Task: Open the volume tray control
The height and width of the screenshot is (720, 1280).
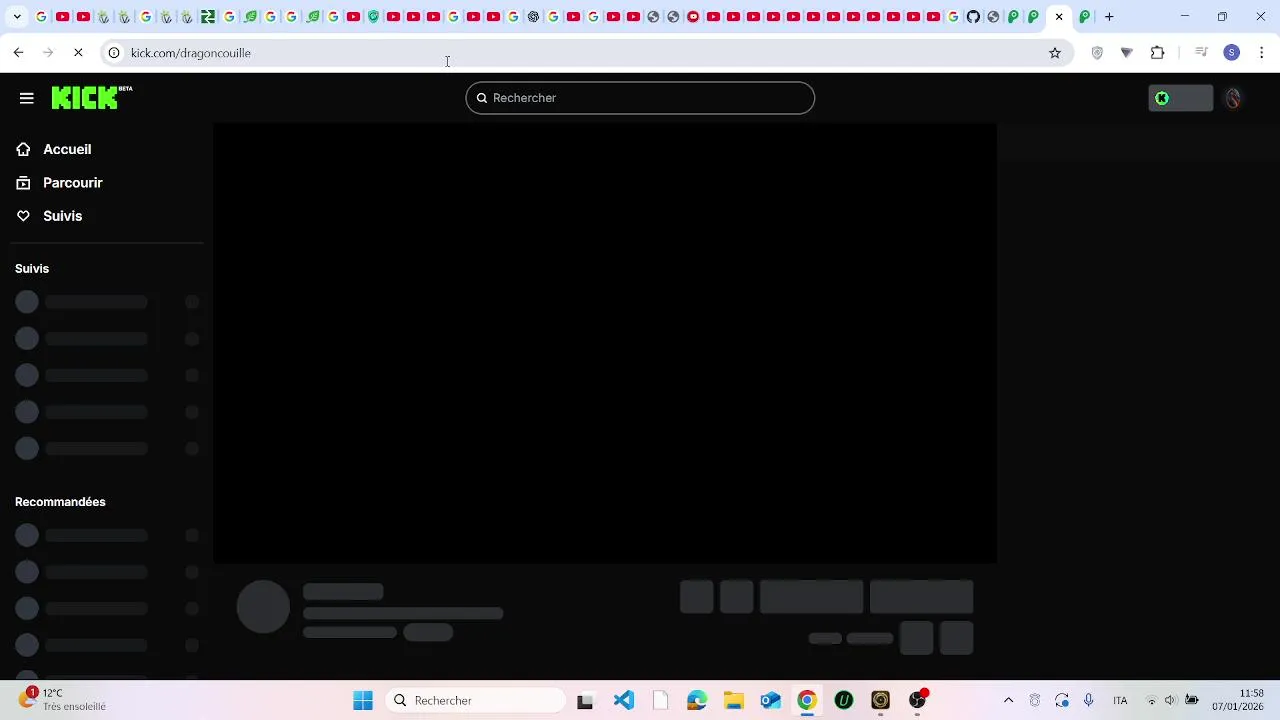Action: pyautogui.click(x=1171, y=700)
